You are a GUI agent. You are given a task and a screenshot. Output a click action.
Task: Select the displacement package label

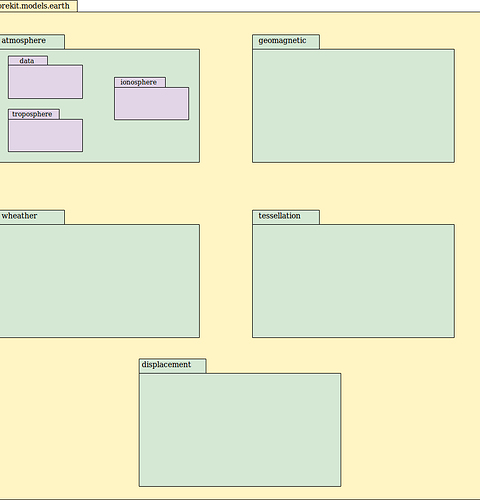[166, 365]
